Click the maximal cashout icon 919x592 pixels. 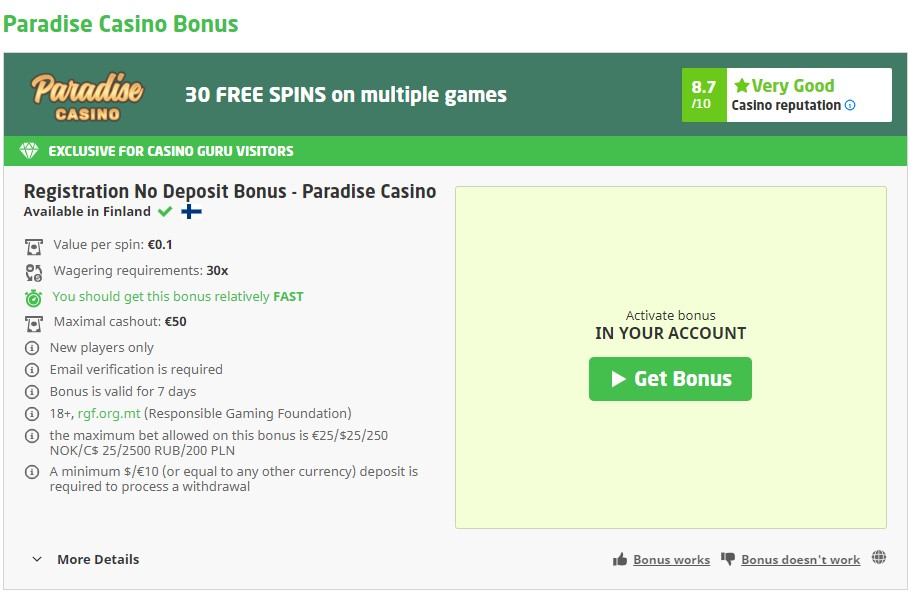click(34, 322)
